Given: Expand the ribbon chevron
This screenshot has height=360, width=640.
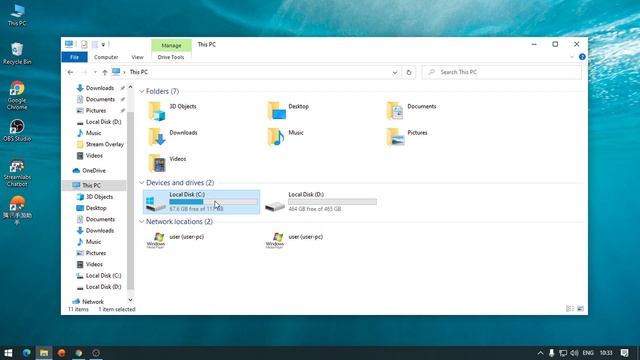Looking at the screenshot, I should [572, 57].
